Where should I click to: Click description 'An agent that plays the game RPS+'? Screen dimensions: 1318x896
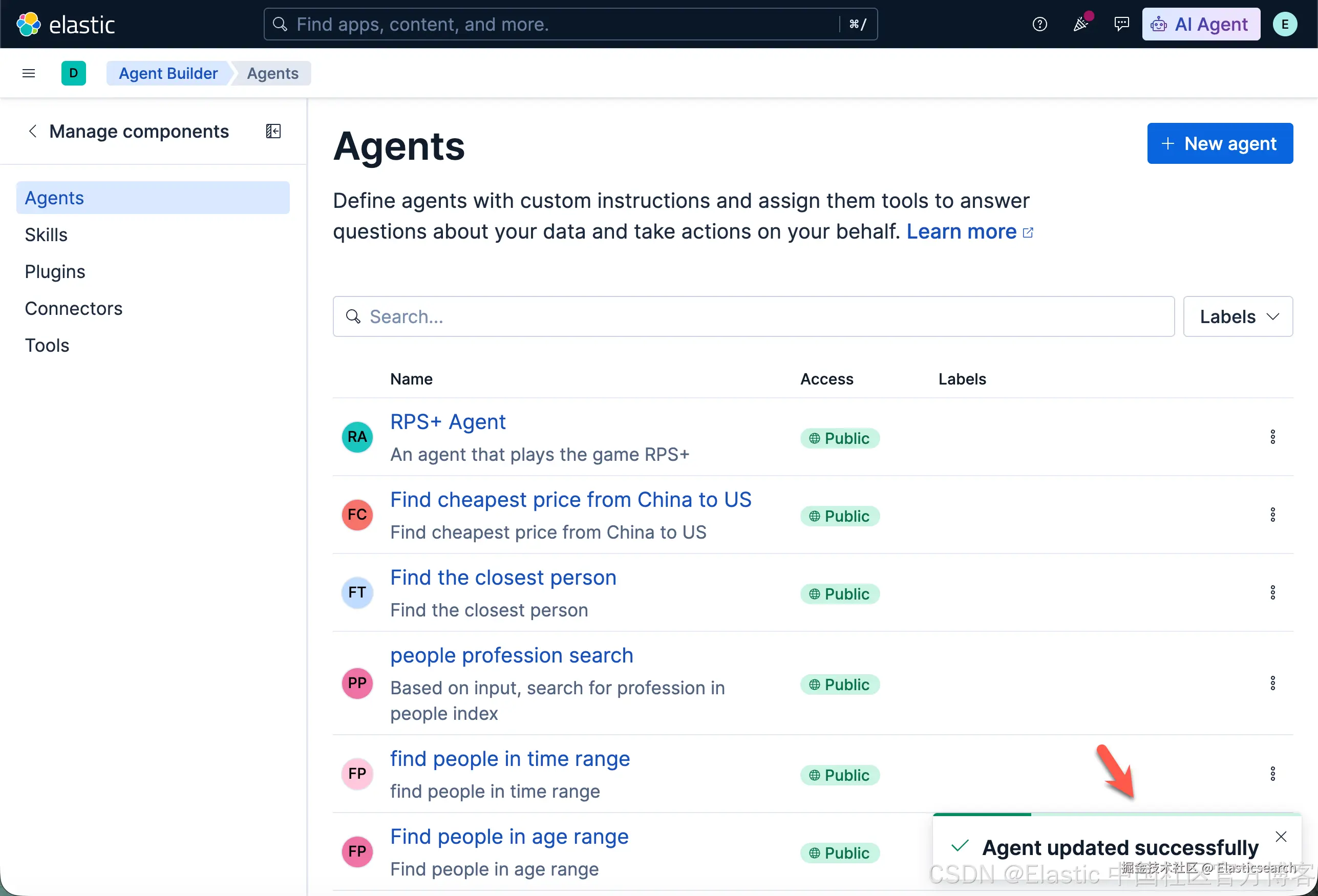point(539,454)
